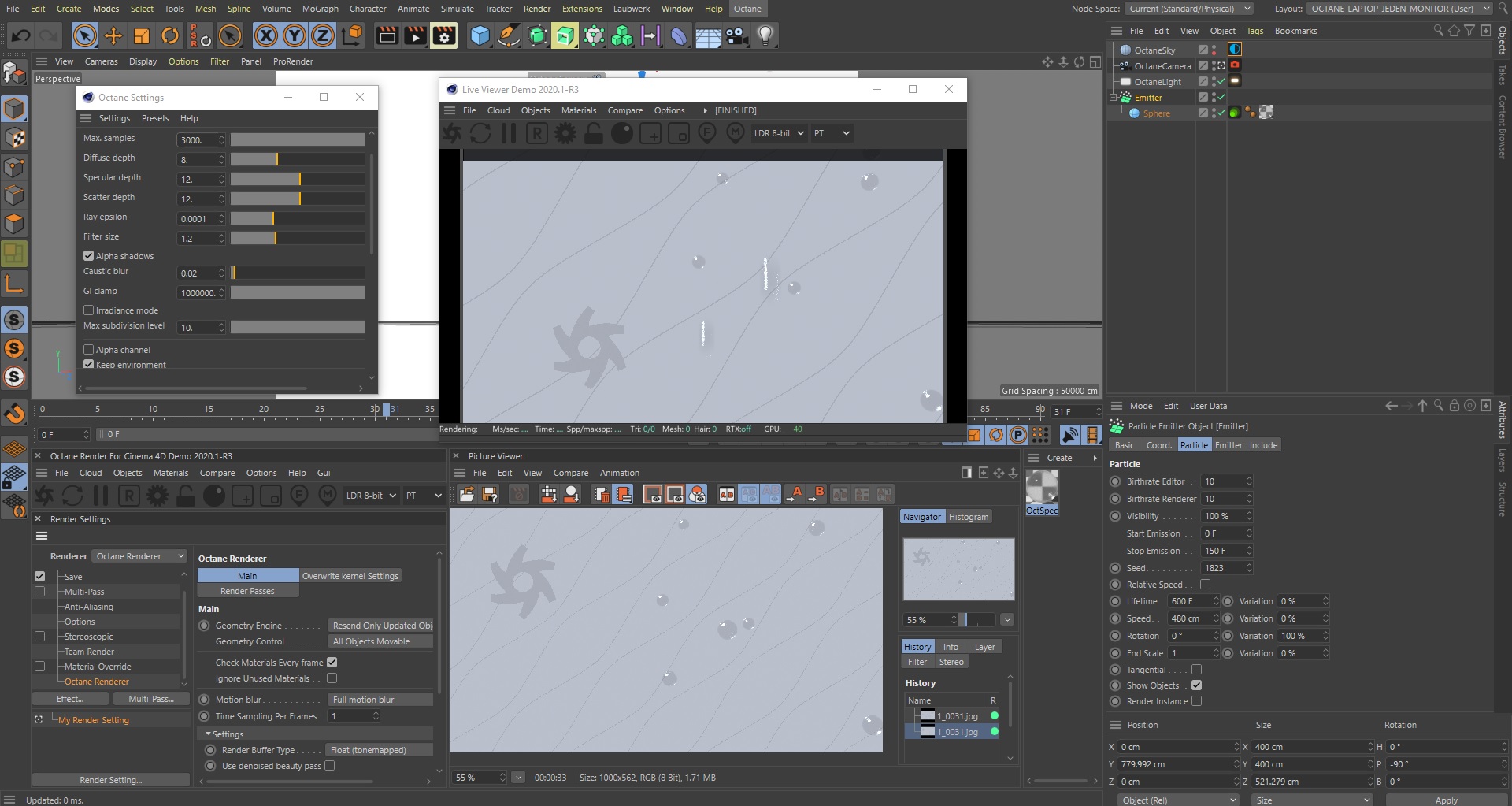This screenshot has height=806, width=1512.
Task: Search objects with magnifier in Object Manager
Action: pyautogui.click(x=1438, y=31)
